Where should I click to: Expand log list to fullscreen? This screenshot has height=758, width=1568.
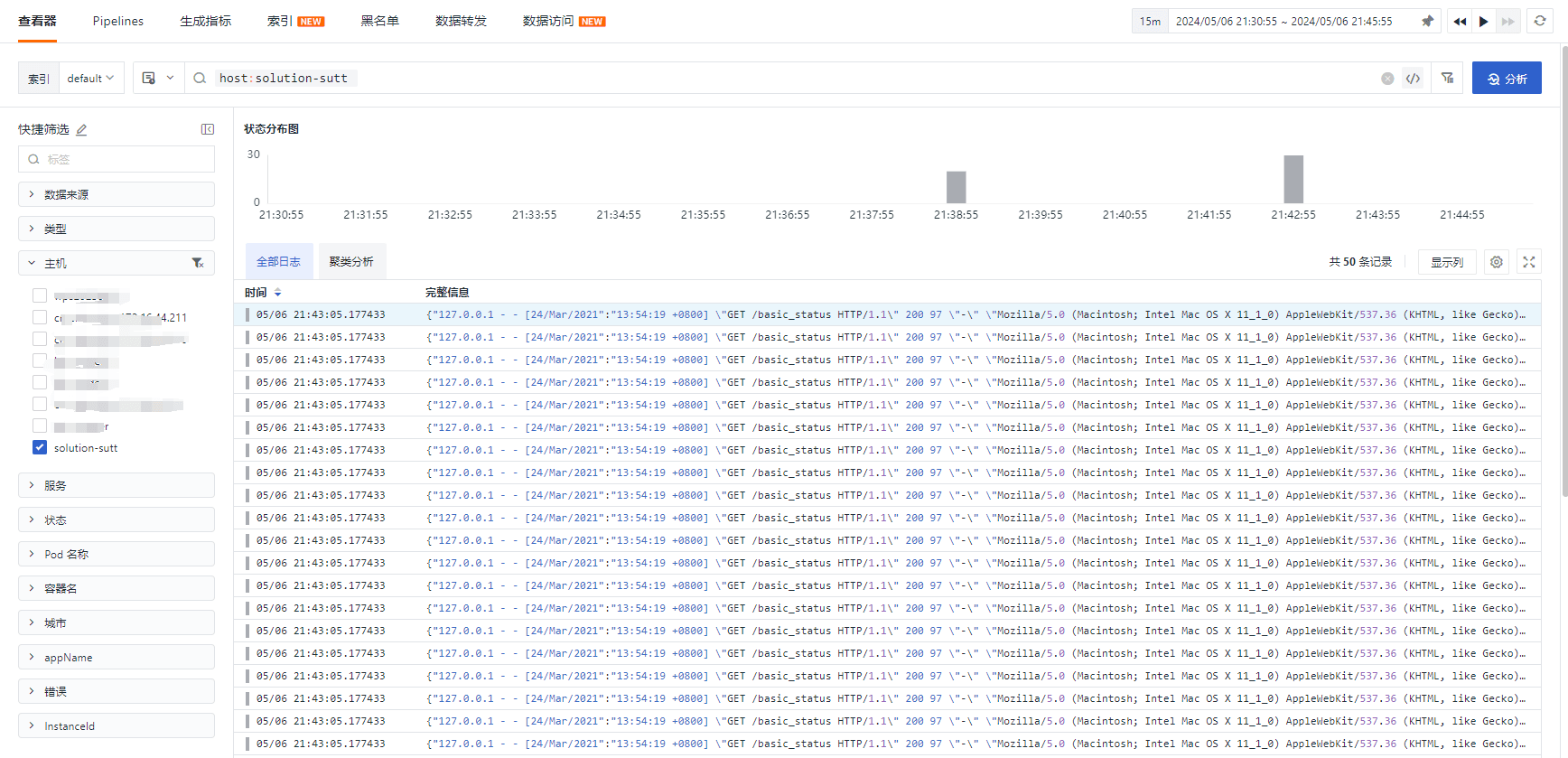point(1529,262)
